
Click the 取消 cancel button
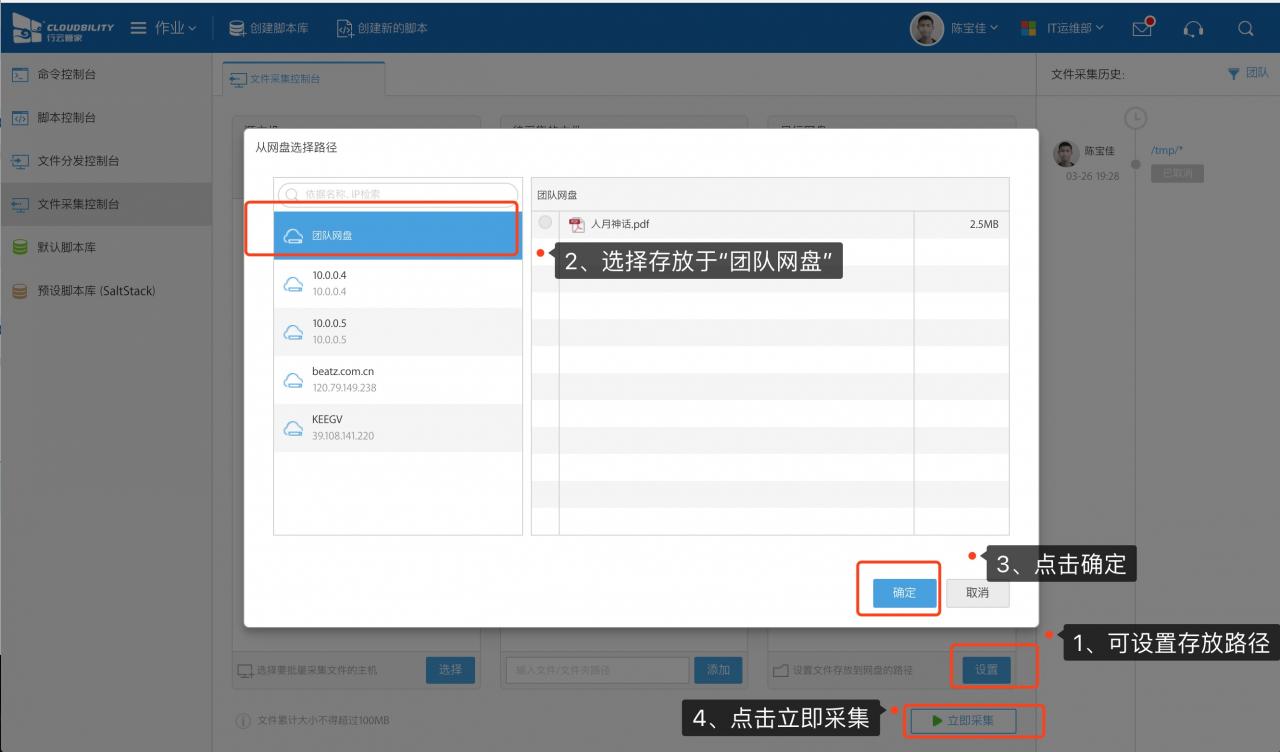[x=977, y=593]
